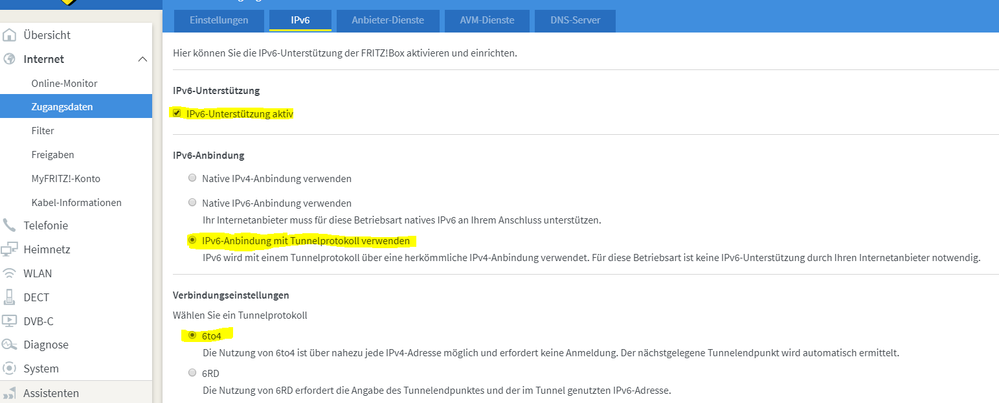Open the AVM-Dienste tab
Image resolution: width=999 pixels, height=403 pixels.
(x=486, y=20)
